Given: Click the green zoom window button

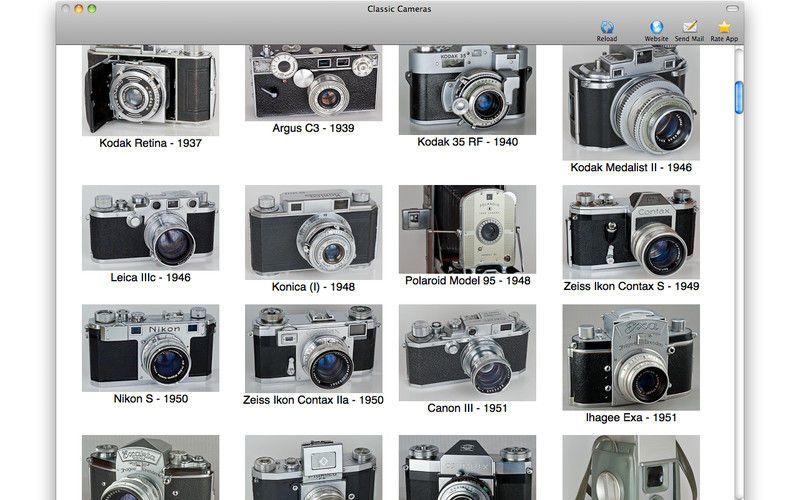Looking at the screenshot, I should pyautogui.click(x=92, y=9).
